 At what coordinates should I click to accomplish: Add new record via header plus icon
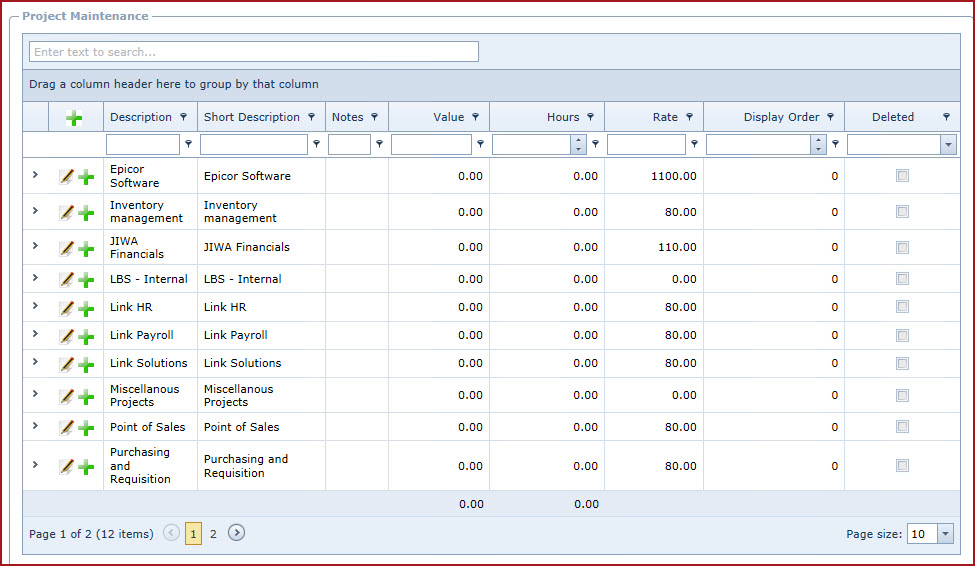click(x=74, y=118)
